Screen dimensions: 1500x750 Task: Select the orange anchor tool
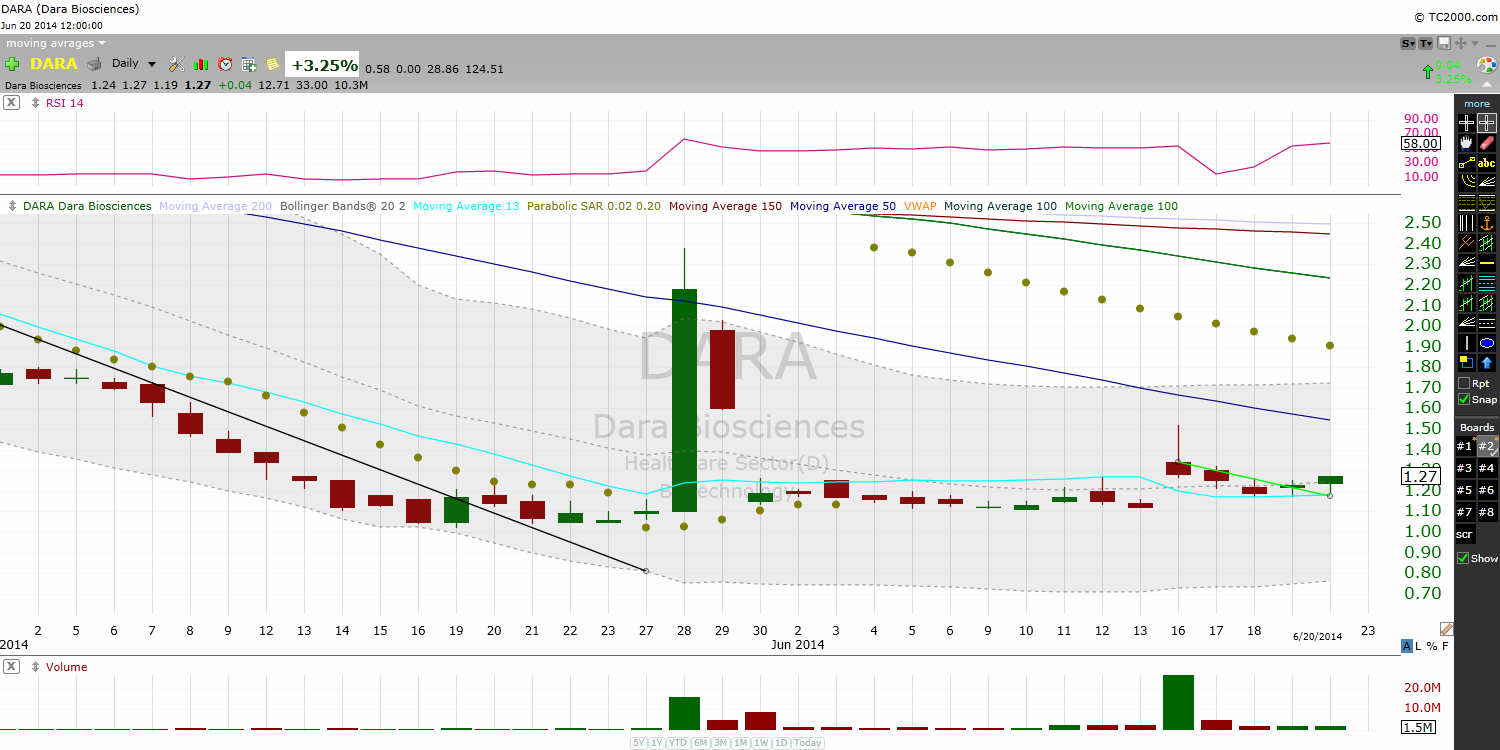pos(1487,223)
